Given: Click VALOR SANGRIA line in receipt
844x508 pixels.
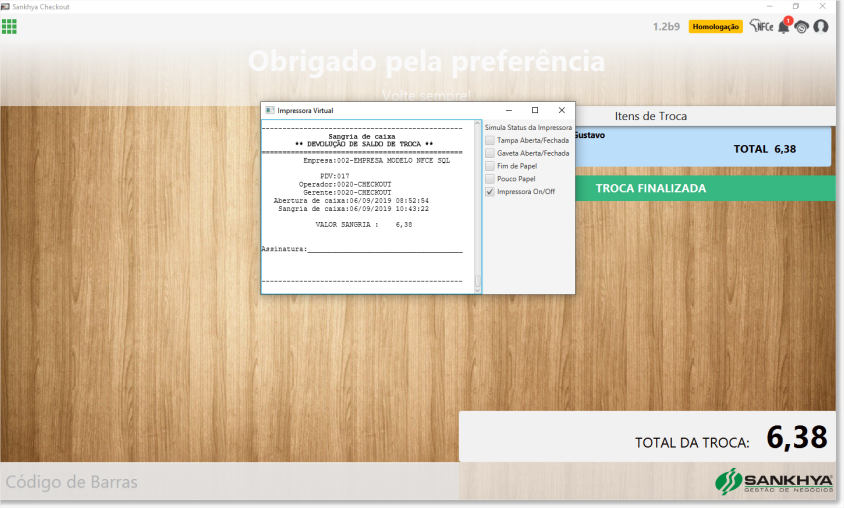Looking at the screenshot, I should click(364, 225).
